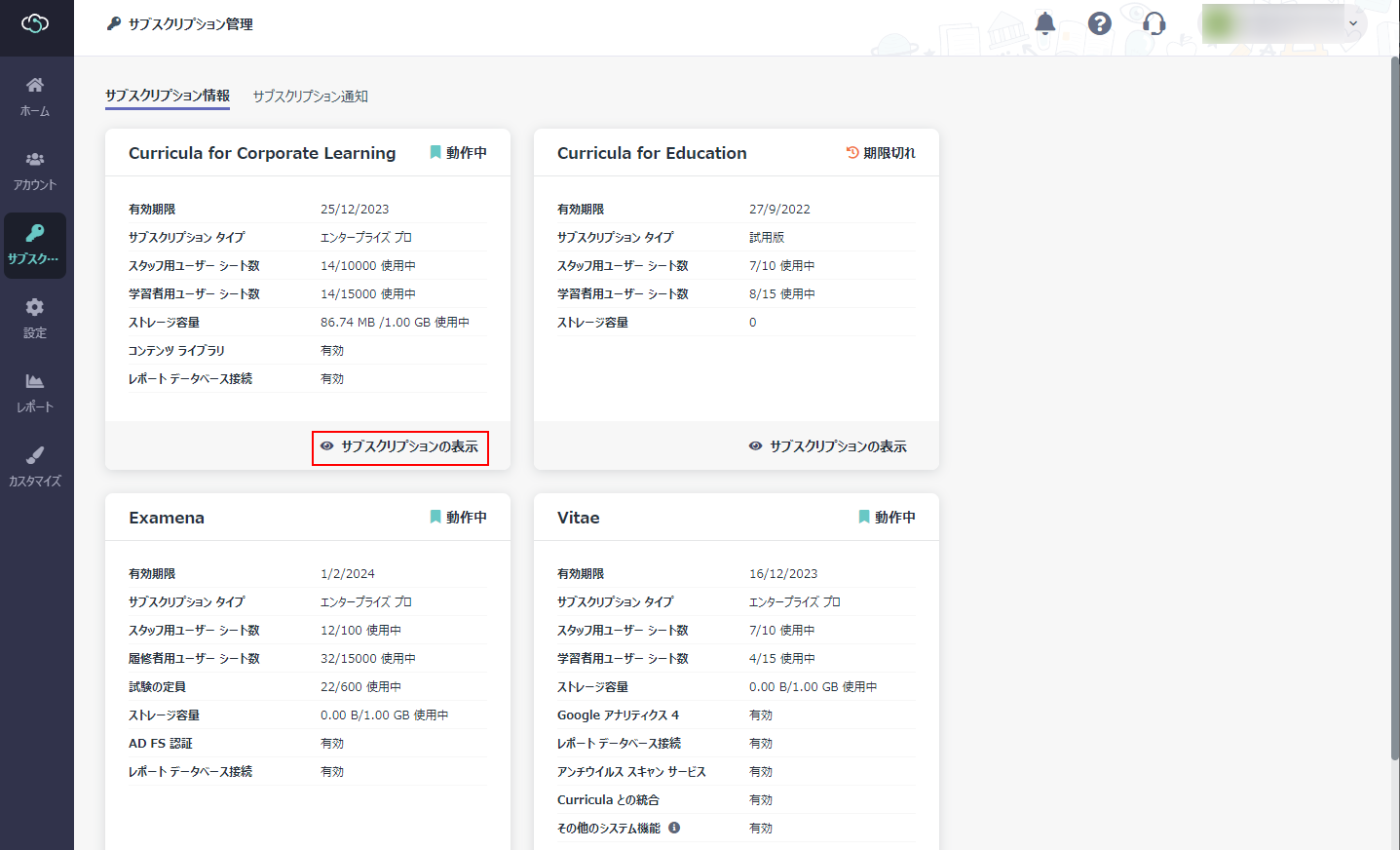The height and width of the screenshot is (850, 1400).
Task: Click the 4/15 使用中 value in Vitae
Action: [x=782, y=658]
